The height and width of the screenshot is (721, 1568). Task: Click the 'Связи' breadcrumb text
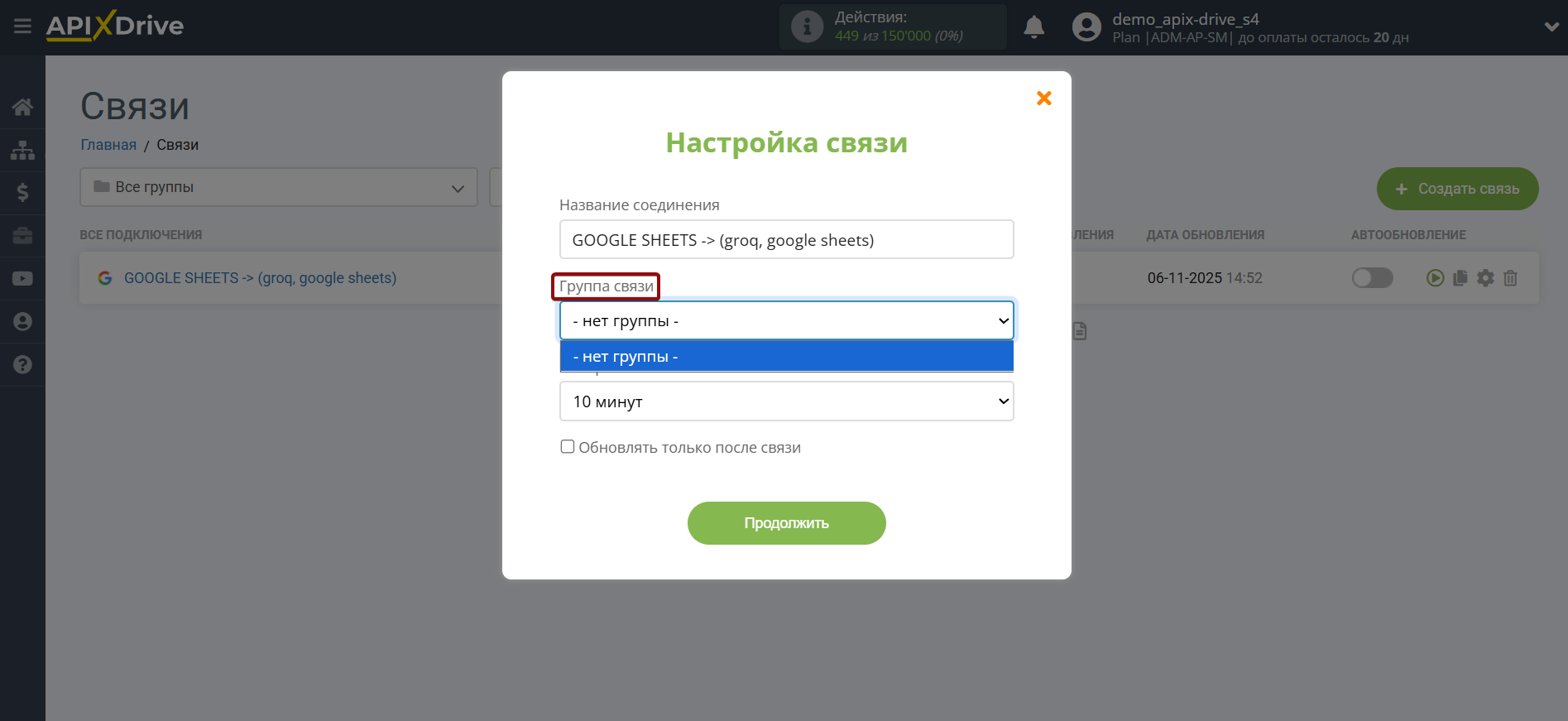coord(178,145)
